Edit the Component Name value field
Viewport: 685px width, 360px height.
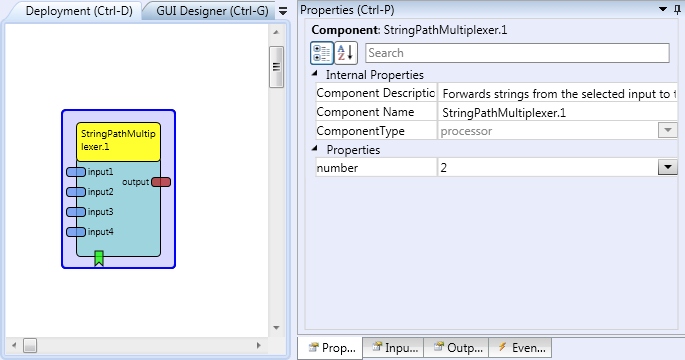pos(557,112)
